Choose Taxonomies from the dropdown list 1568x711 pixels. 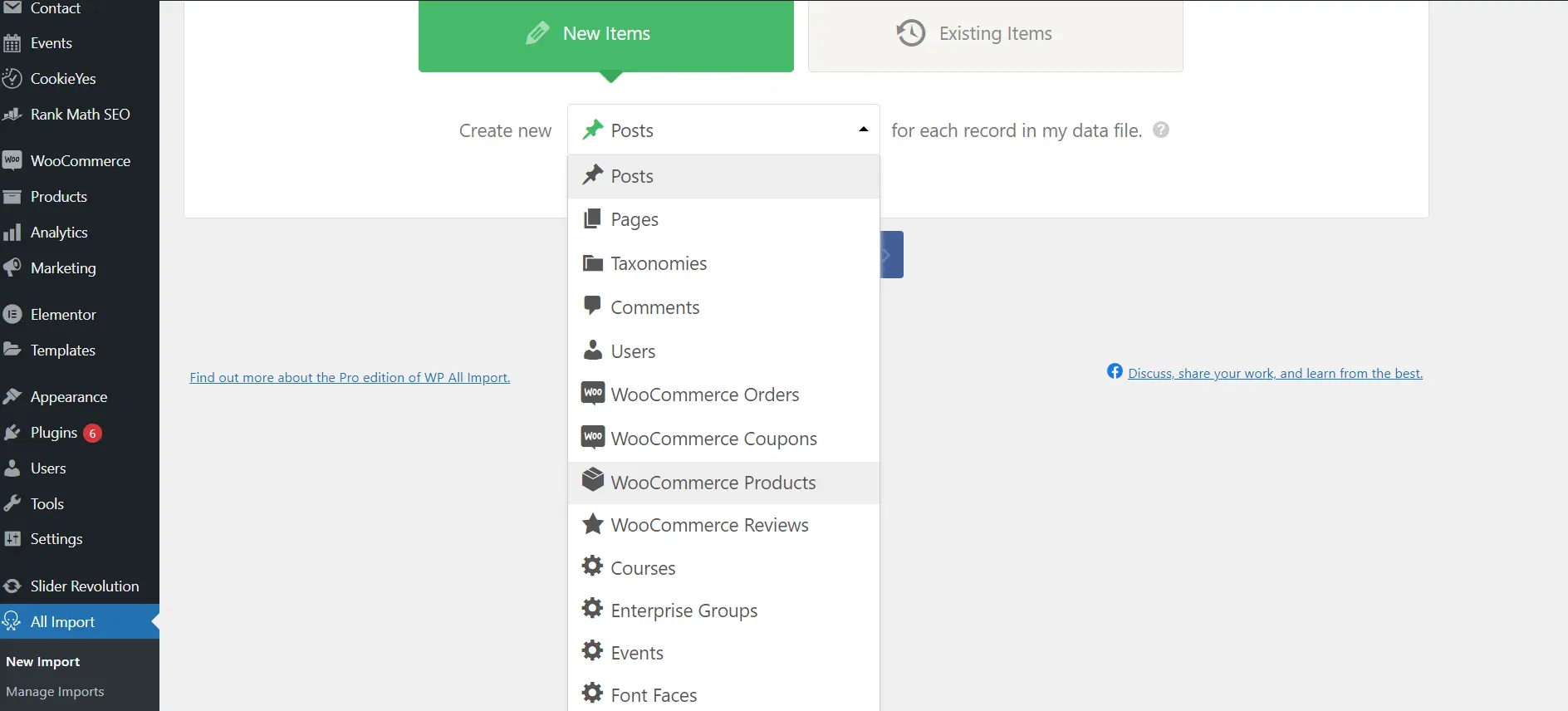click(x=723, y=263)
